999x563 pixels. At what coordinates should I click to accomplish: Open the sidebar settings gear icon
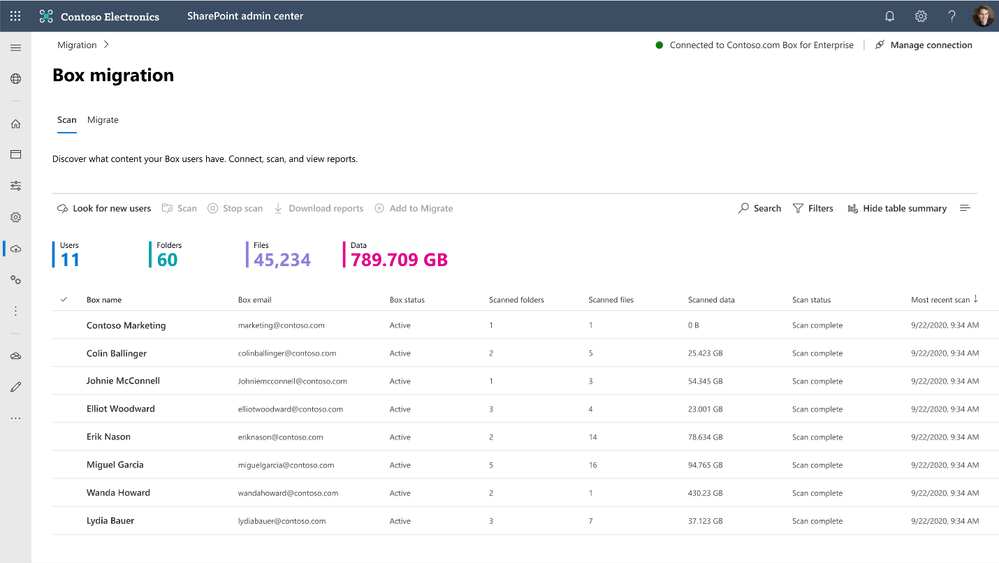tap(16, 217)
